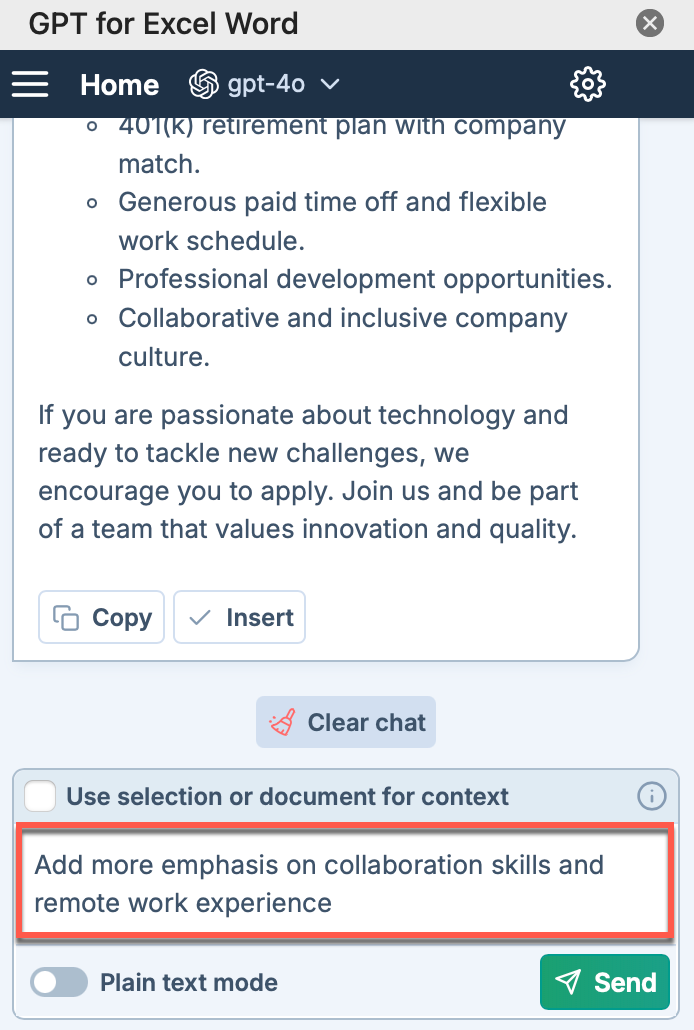Click the closing paragraph about passionate technology
The width and height of the screenshot is (694, 1030).
[308, 472]
